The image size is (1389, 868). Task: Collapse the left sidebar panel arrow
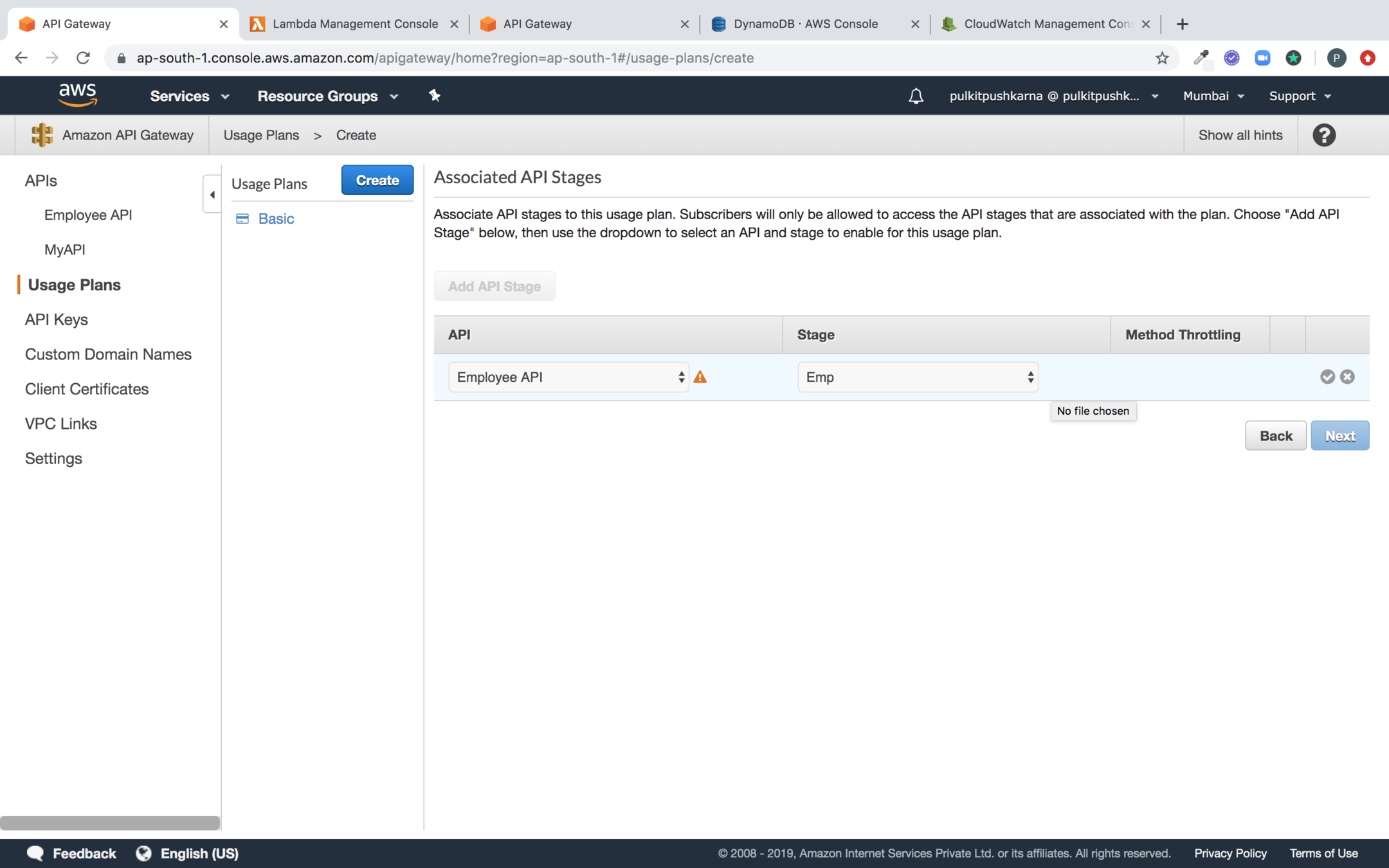[x=212, y=194]
